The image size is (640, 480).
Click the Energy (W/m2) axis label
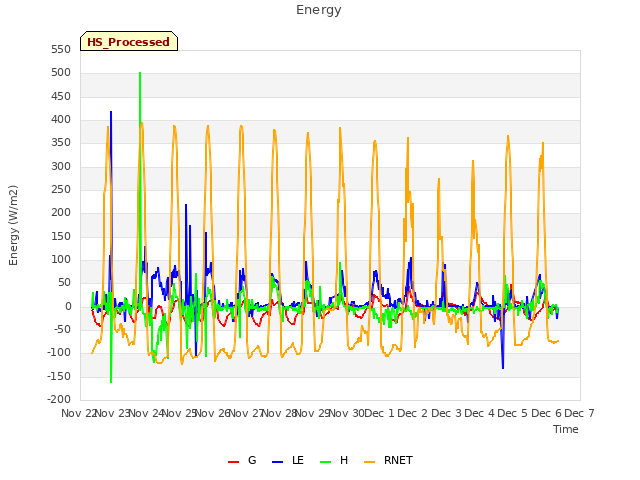point(13,225)
